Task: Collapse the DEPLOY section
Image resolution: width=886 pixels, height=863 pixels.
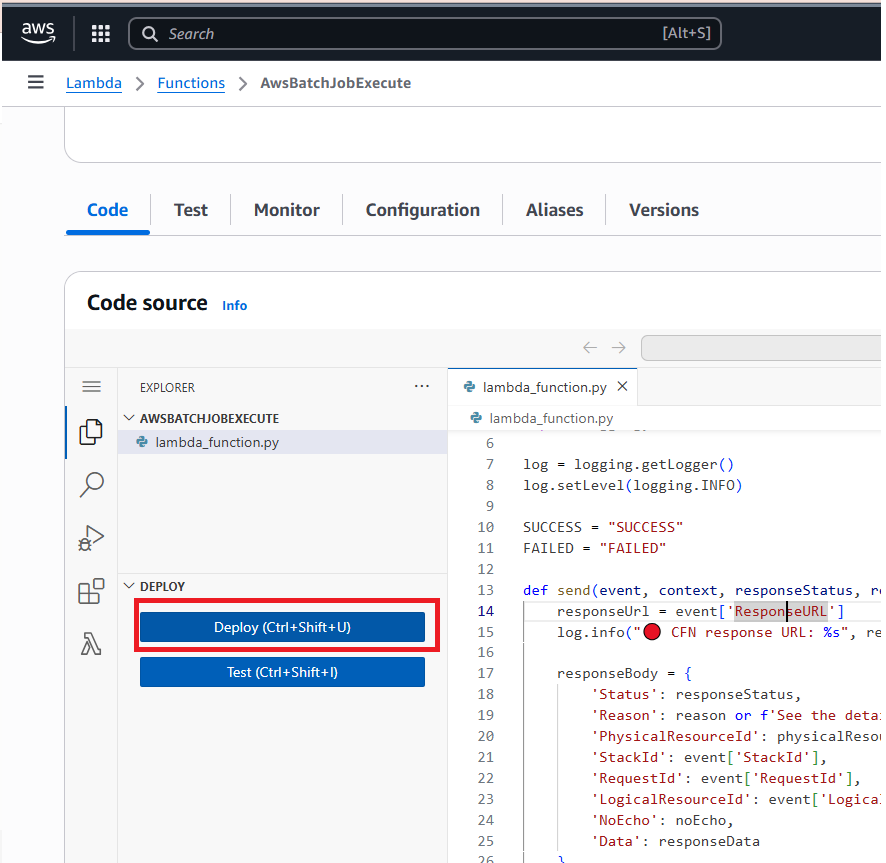Action: tap(128, 586)
